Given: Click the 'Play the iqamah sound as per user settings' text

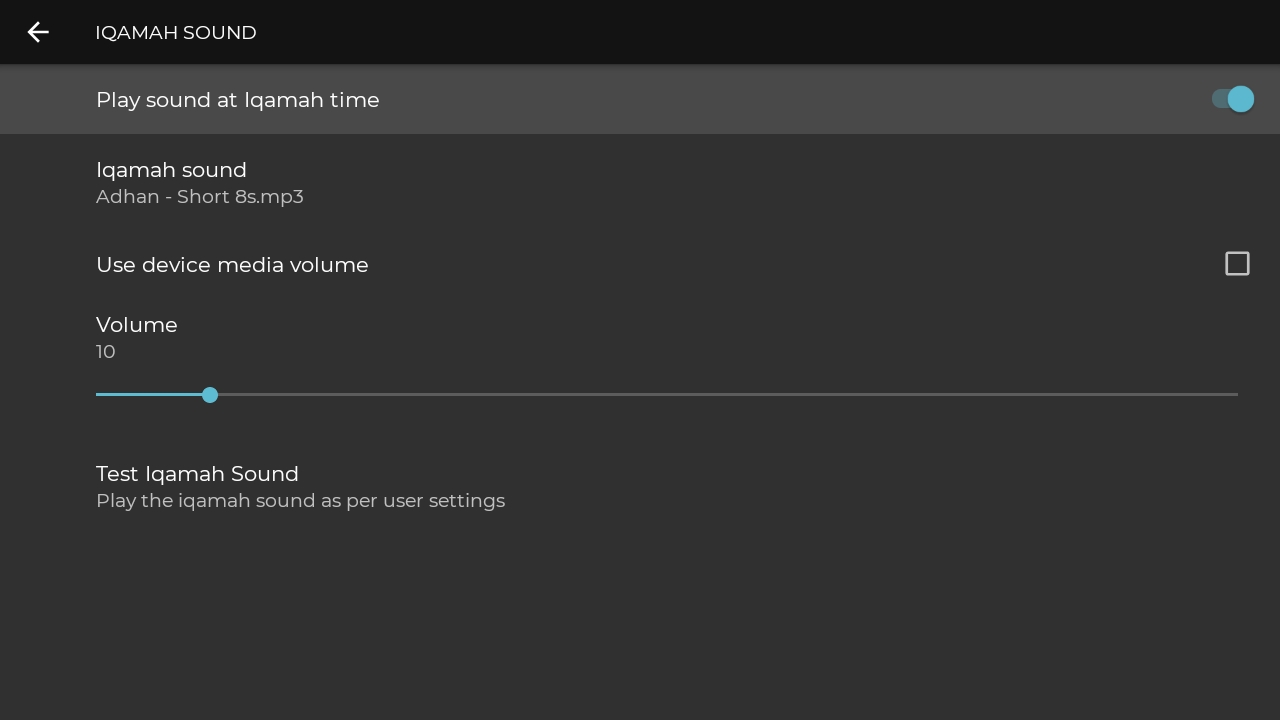Looking at the screenshot, I should pos(300,501).
